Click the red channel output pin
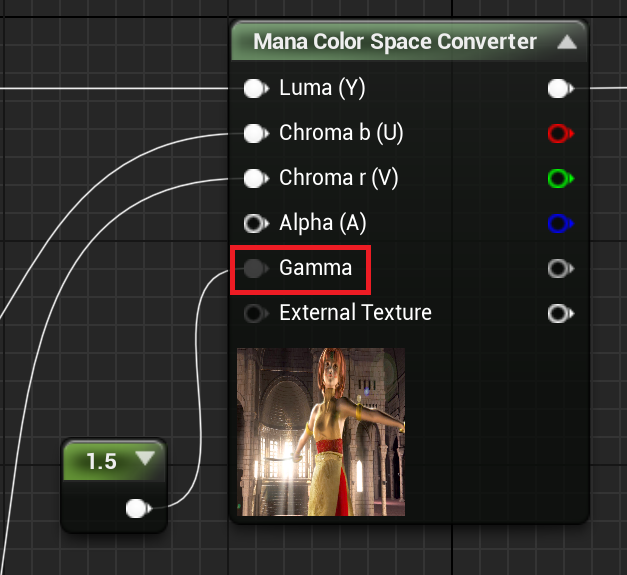This screenshot has height=575, width=627. pos(561,134)
